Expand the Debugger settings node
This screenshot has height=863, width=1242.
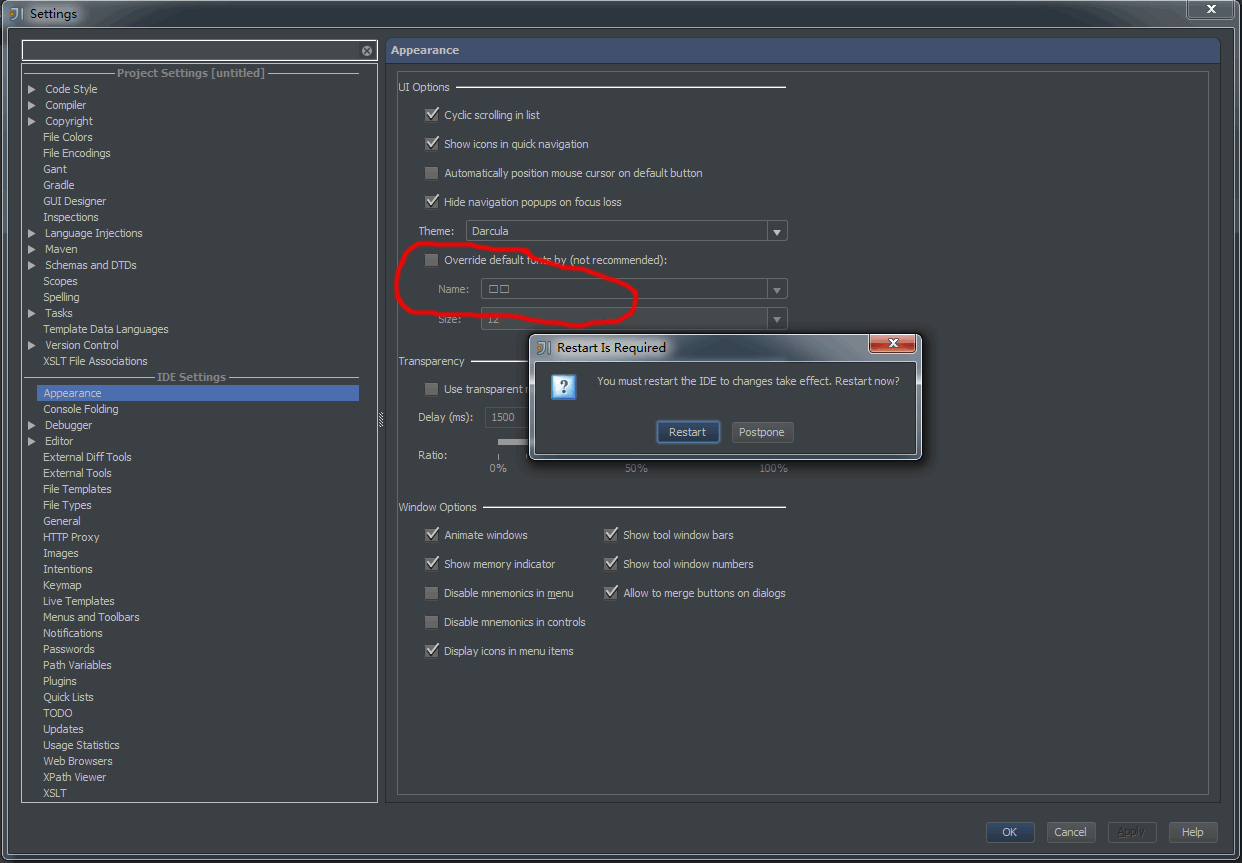(32, 425)
